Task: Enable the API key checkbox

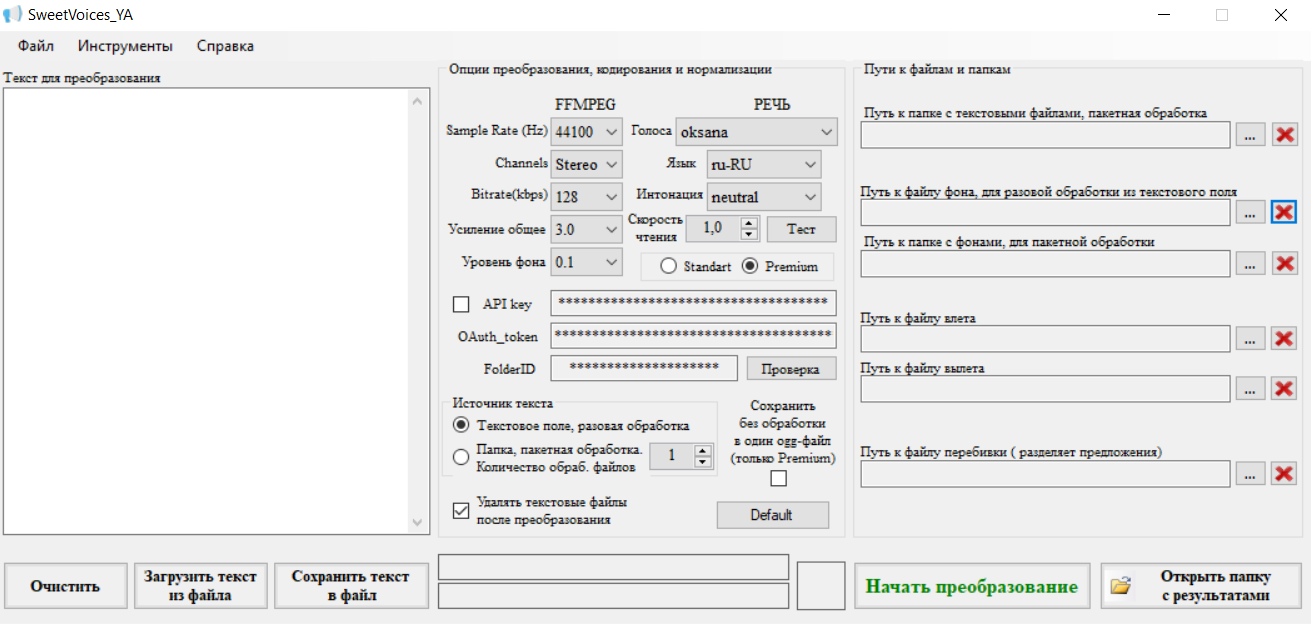Action: [x=461, y=304]
